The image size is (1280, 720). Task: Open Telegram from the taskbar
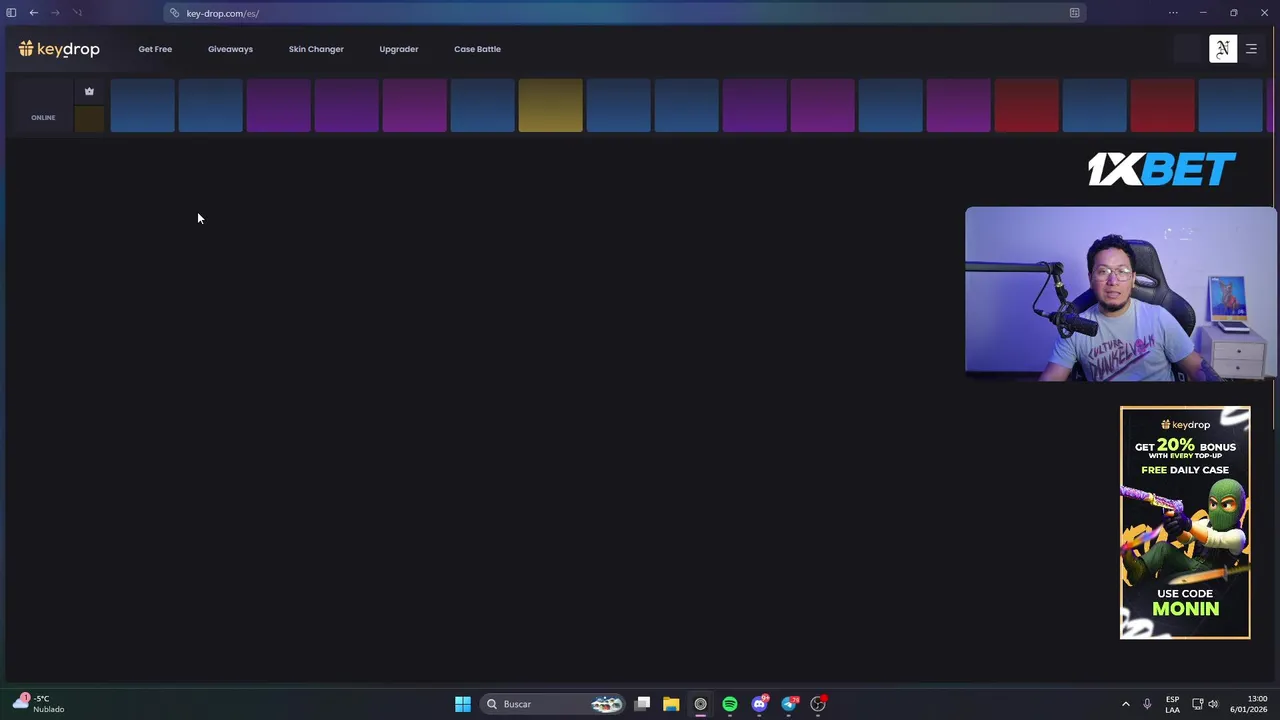(x=790, y=704)
